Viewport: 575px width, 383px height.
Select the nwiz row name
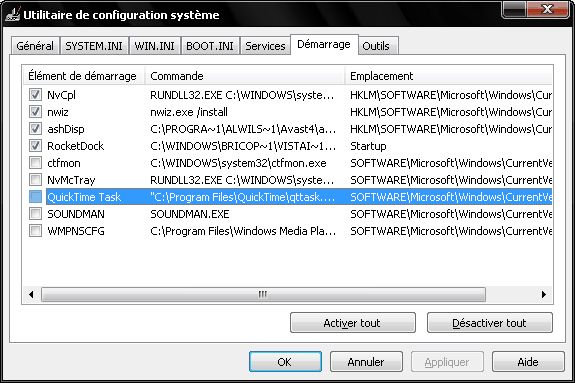click(58, 112)
